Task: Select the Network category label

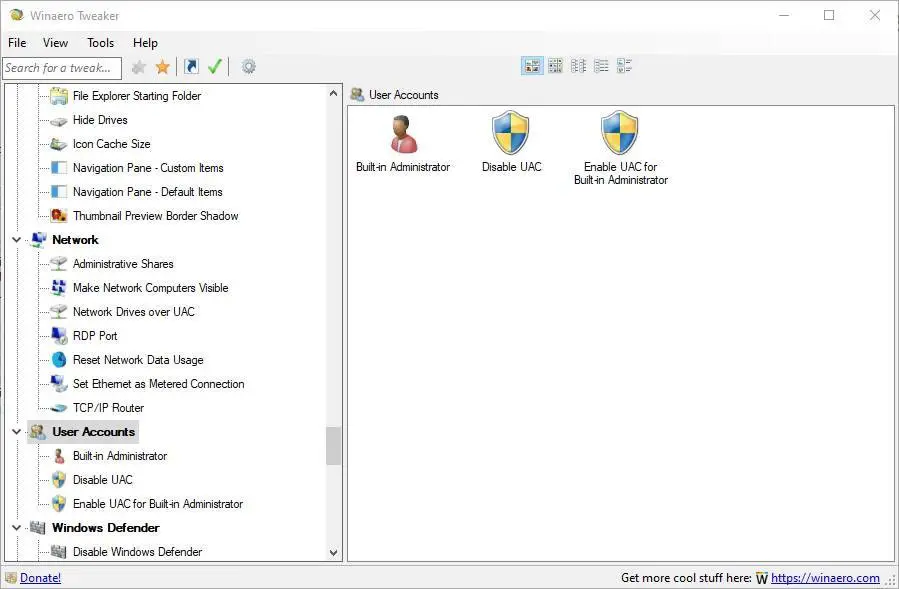Action: pos(75,240)
